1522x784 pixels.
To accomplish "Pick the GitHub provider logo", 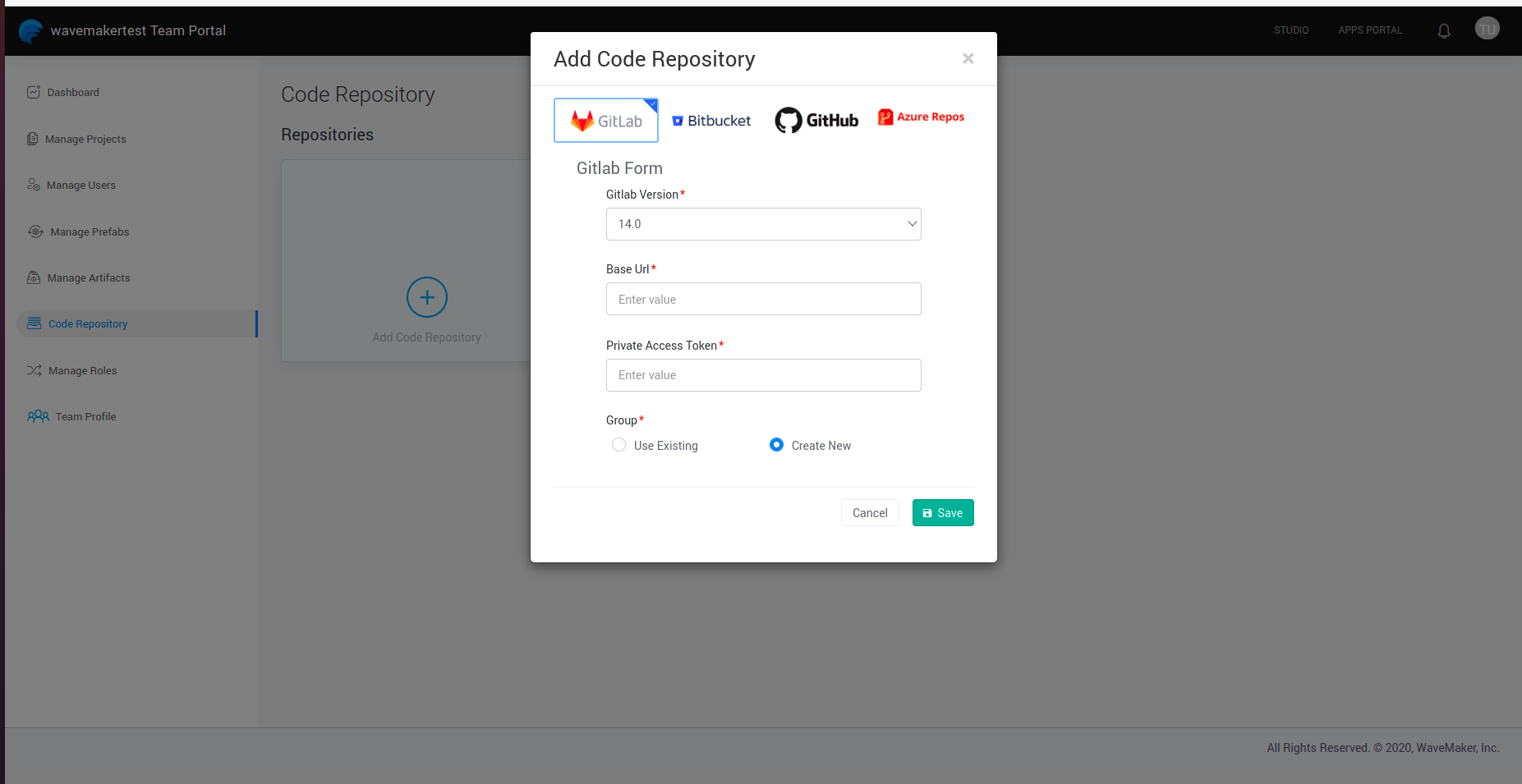I will click(816, 121).
